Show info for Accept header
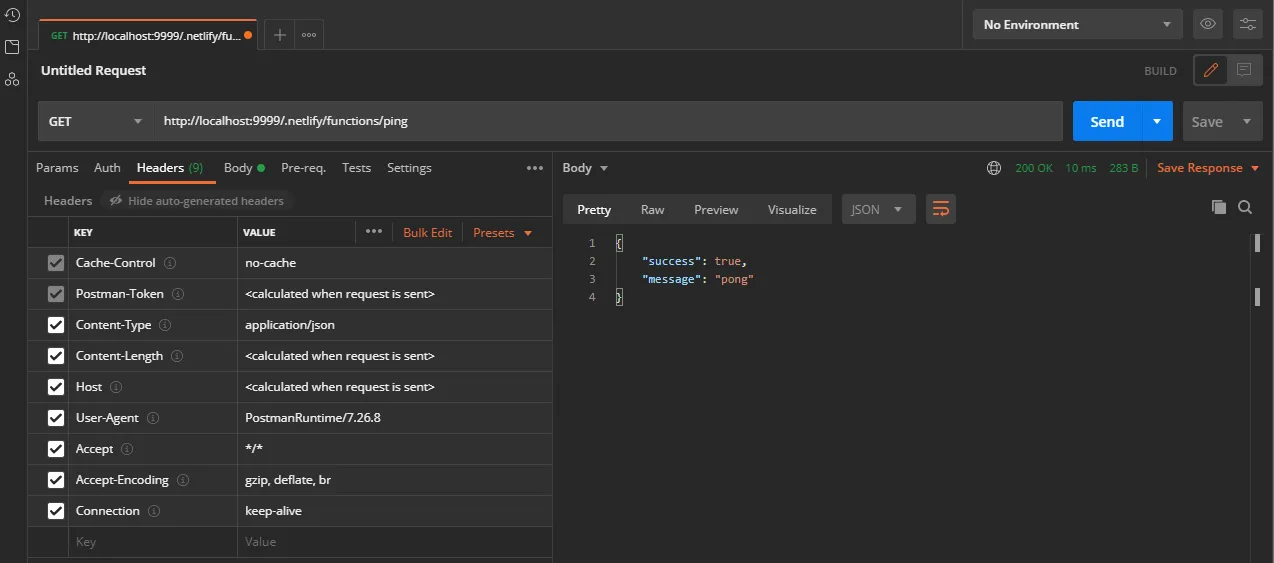The image size is (1274, 563). point(127,449)
